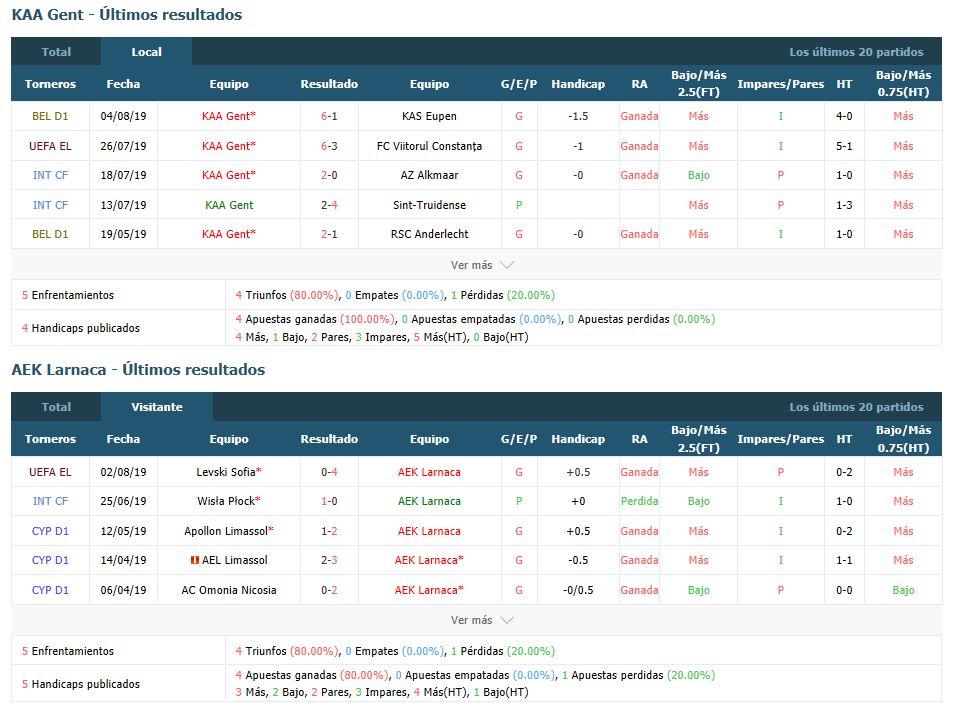
Task: Click the 2-3 result of AEL Limassol match
Action: pyautogui.click(x=329, y=560)
